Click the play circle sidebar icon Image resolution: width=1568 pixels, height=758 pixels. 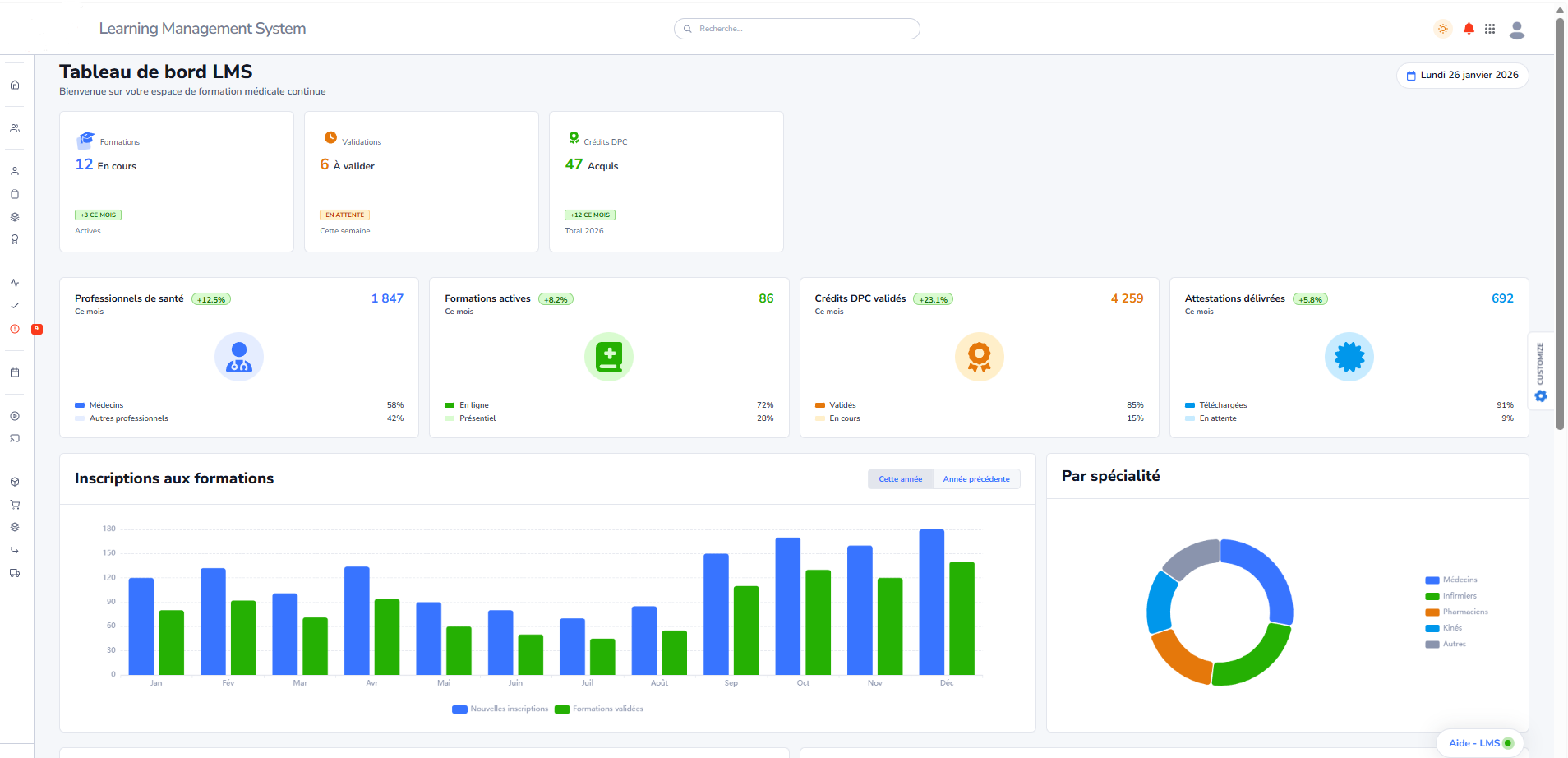[15, 416]
